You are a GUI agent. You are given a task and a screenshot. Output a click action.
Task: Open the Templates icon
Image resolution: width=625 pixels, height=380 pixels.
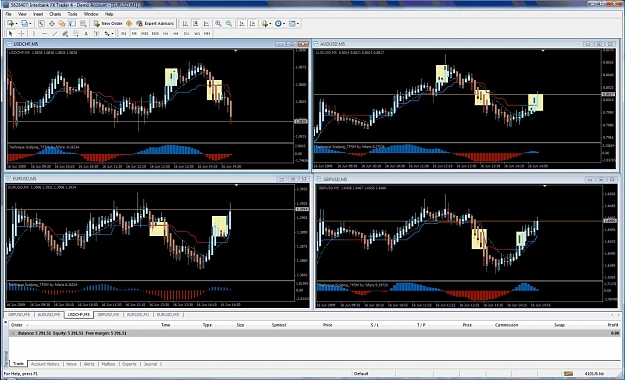pyautogui.click(x=292, y=24)
